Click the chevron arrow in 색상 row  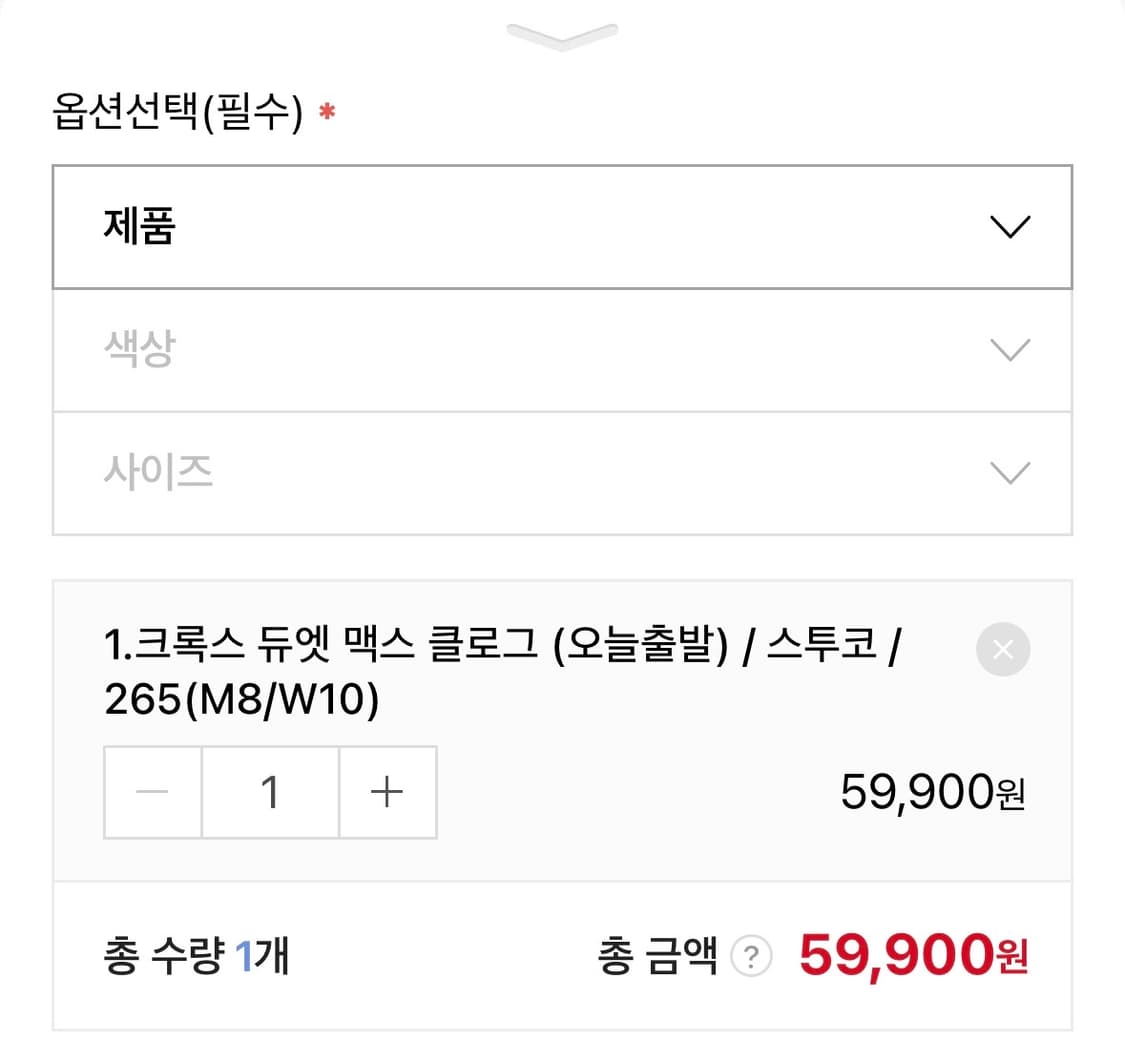pyautogui.click(x=1008, y=351)
